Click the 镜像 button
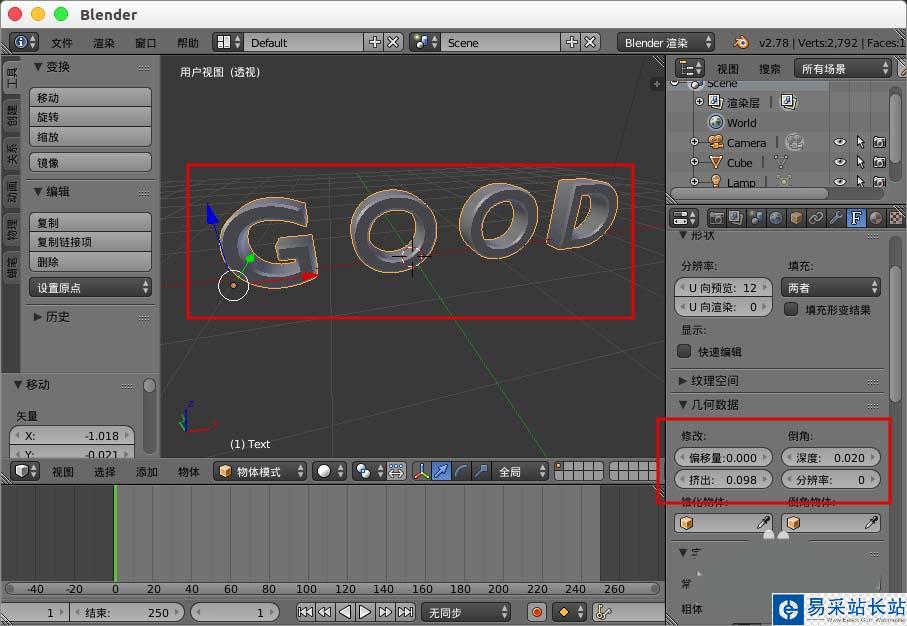This screenshot has width=907, height=626. 92,162
